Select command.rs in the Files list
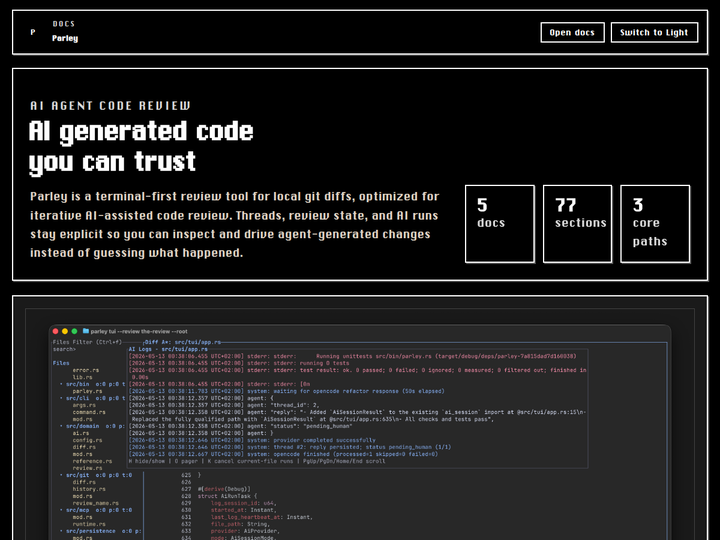Screen dimensions: 720x540 tap(89, 412)
